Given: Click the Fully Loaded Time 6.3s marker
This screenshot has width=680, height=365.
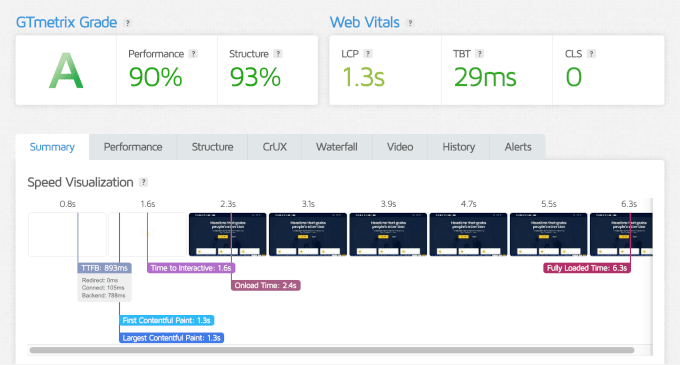Looking at the screenshot, I should click(587, 268).
